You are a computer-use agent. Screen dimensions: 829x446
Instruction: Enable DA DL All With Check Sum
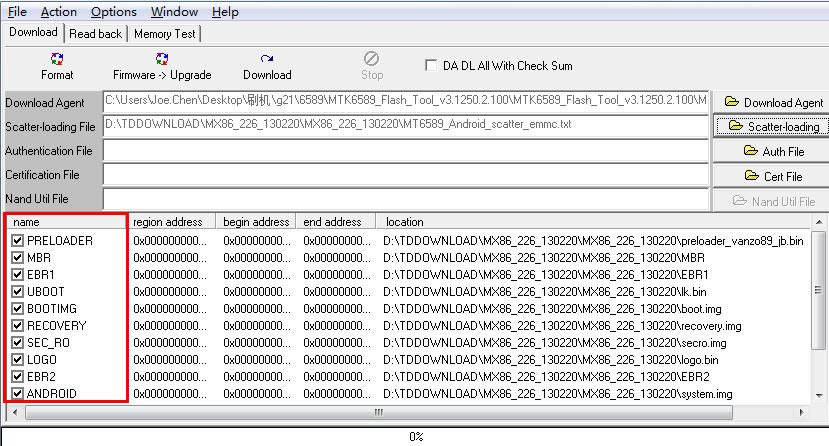point(431,65)
